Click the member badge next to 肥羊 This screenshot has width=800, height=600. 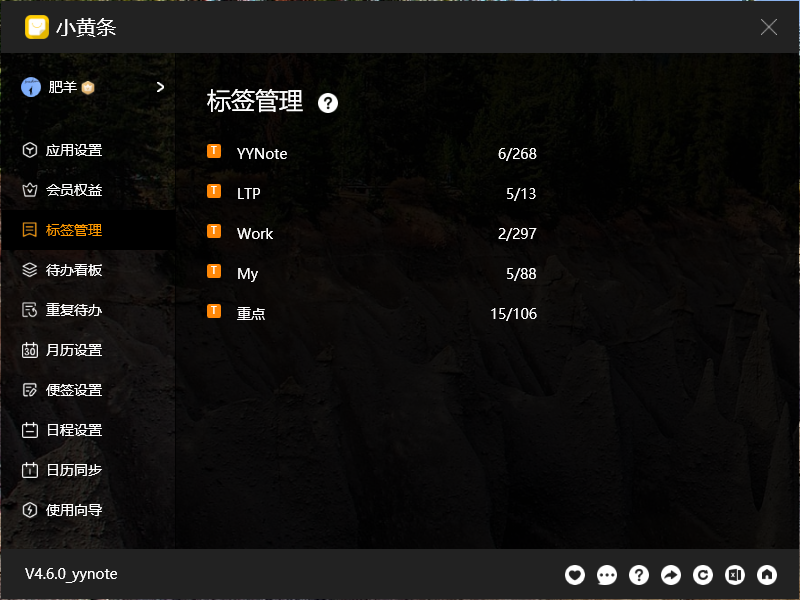point(88,88)
